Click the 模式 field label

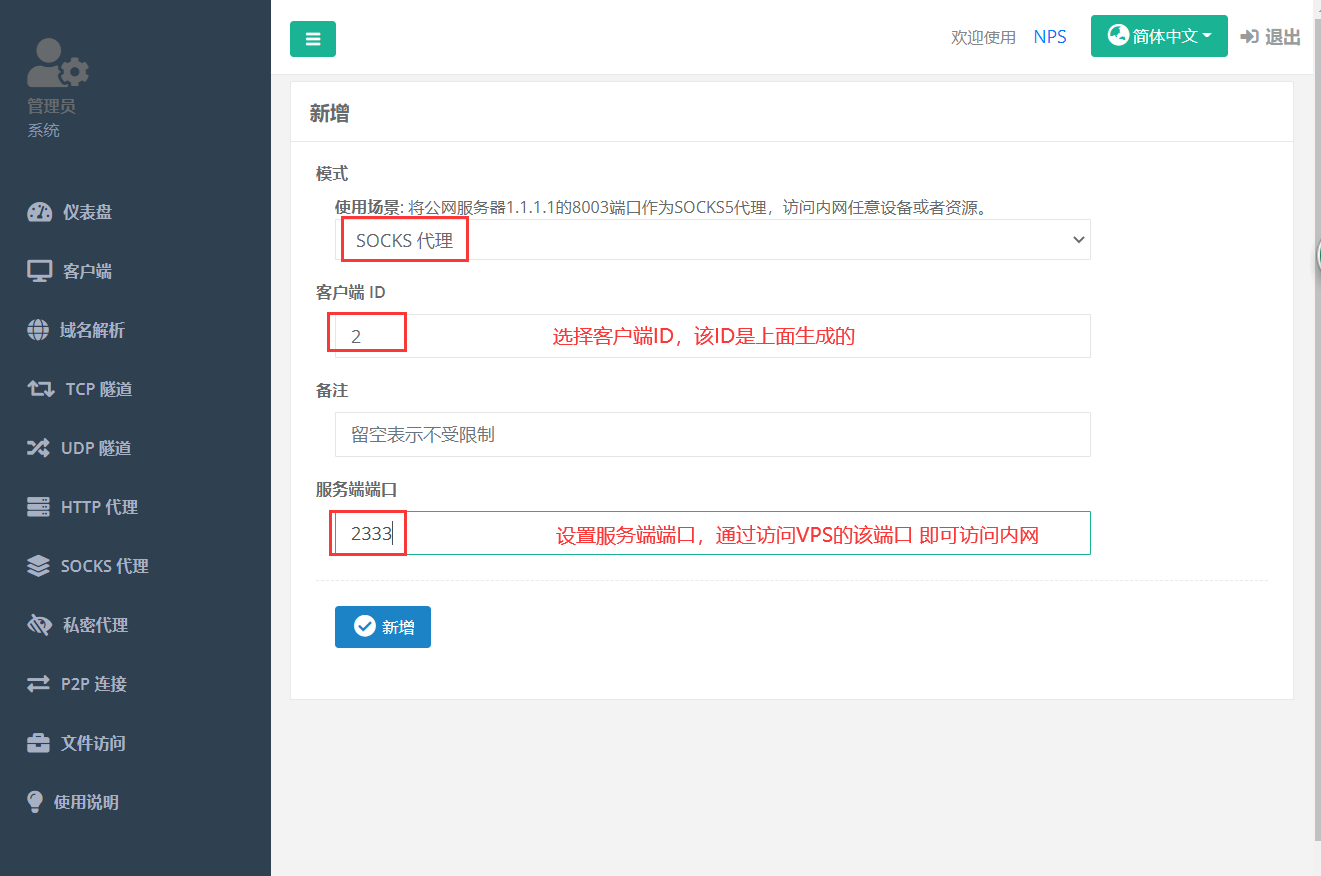click(332, 174)
